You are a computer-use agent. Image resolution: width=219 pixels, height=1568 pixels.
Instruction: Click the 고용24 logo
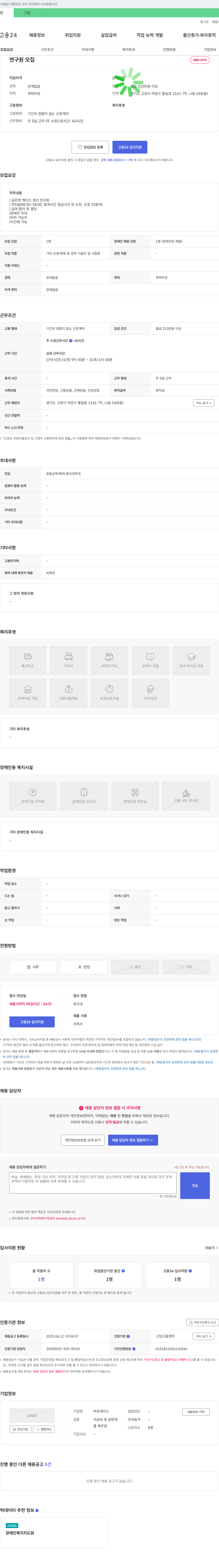pos(8,35)
